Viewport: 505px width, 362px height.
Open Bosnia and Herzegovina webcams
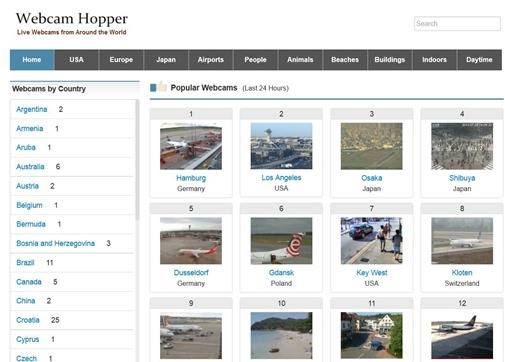[x=56, y=243]
